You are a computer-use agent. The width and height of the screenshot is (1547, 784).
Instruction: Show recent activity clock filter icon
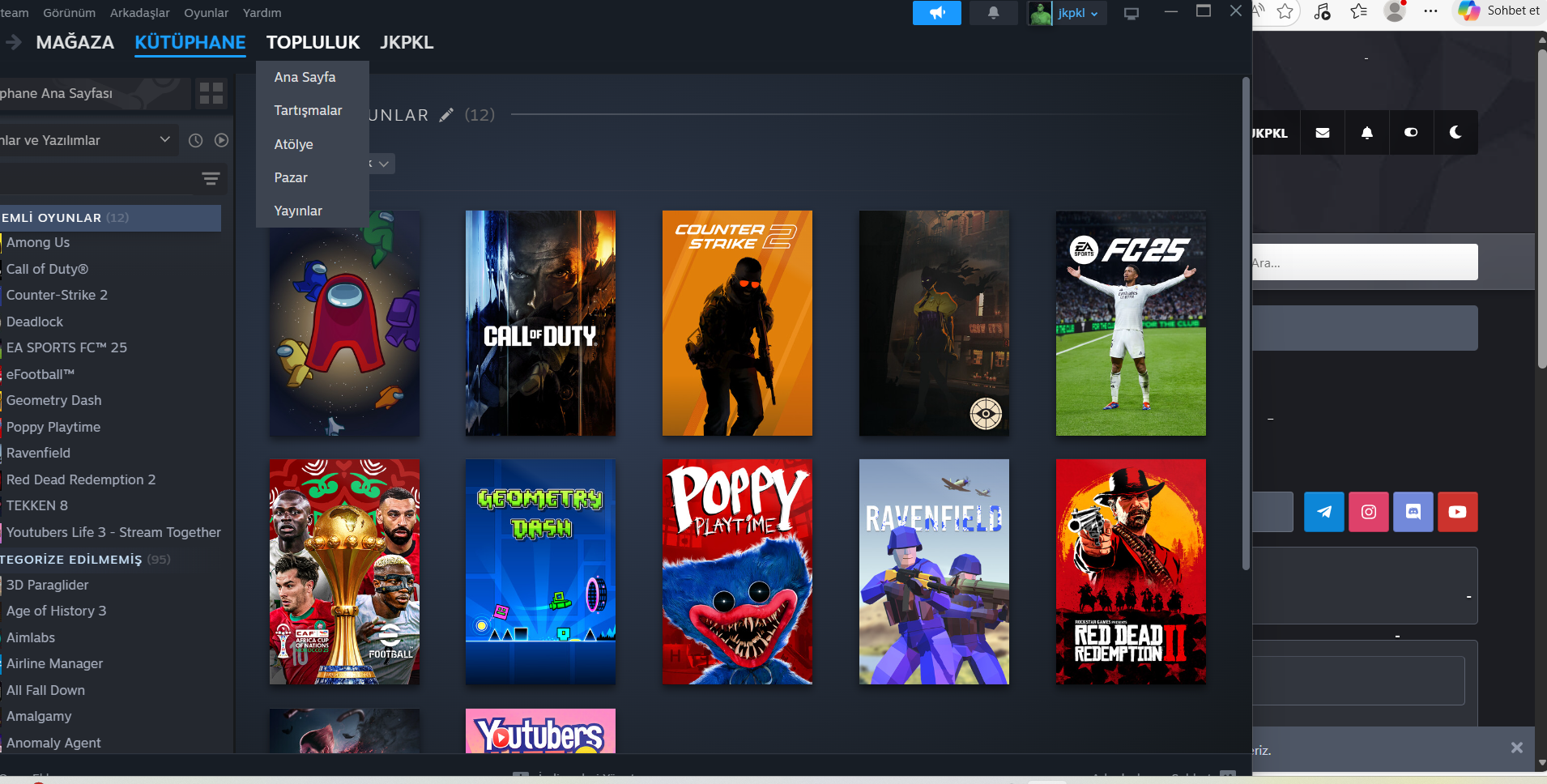click(x=195, y=140)
